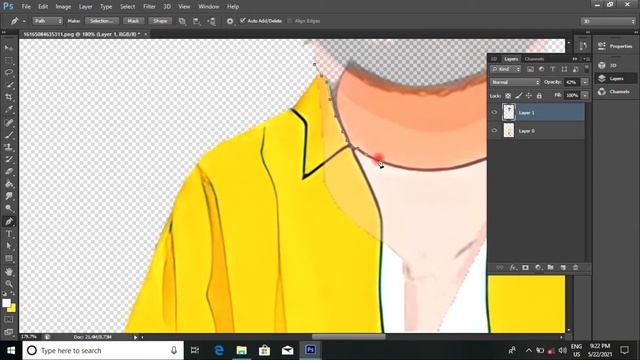
Task: Toggle lock image pixels brush icon
Action: click(518, 96)
